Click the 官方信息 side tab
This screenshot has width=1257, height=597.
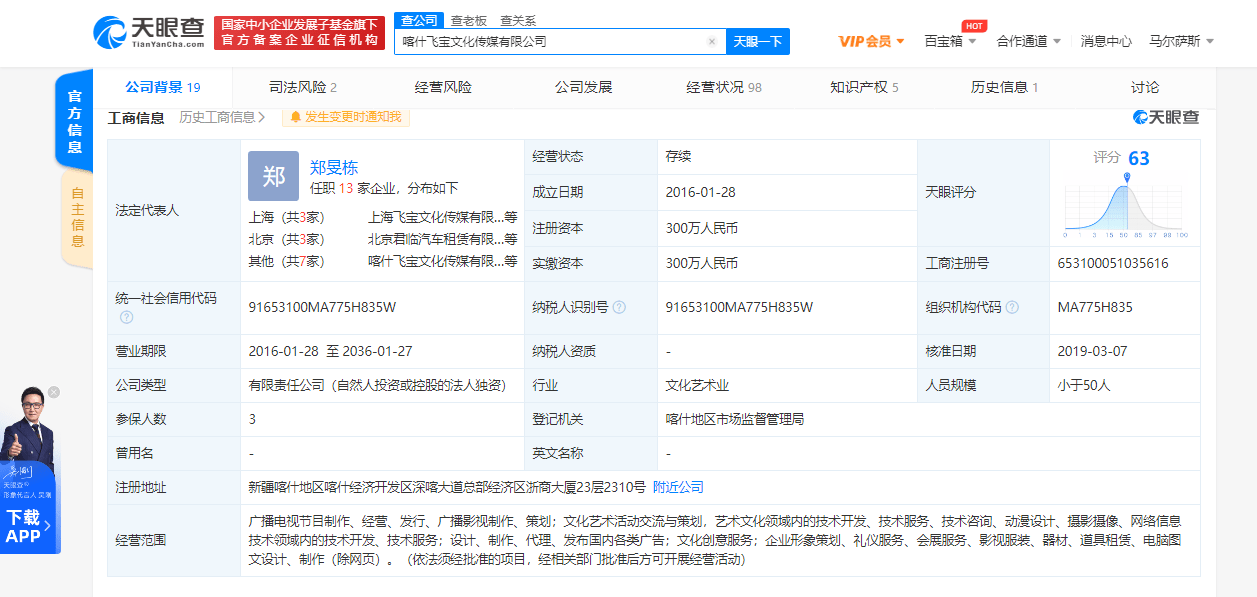tap(75, 121)
